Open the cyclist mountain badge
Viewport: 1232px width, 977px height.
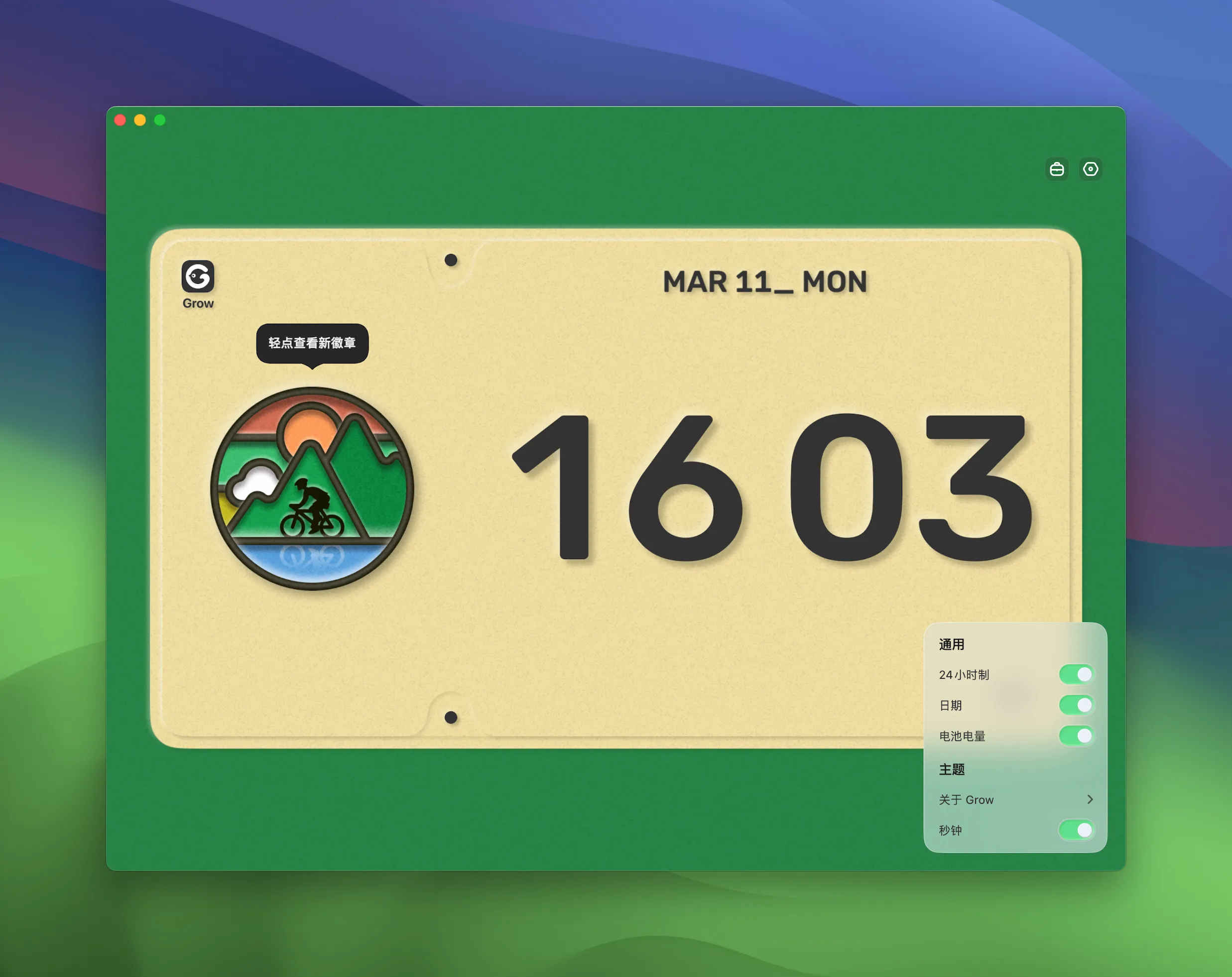(x=312, y=488)
